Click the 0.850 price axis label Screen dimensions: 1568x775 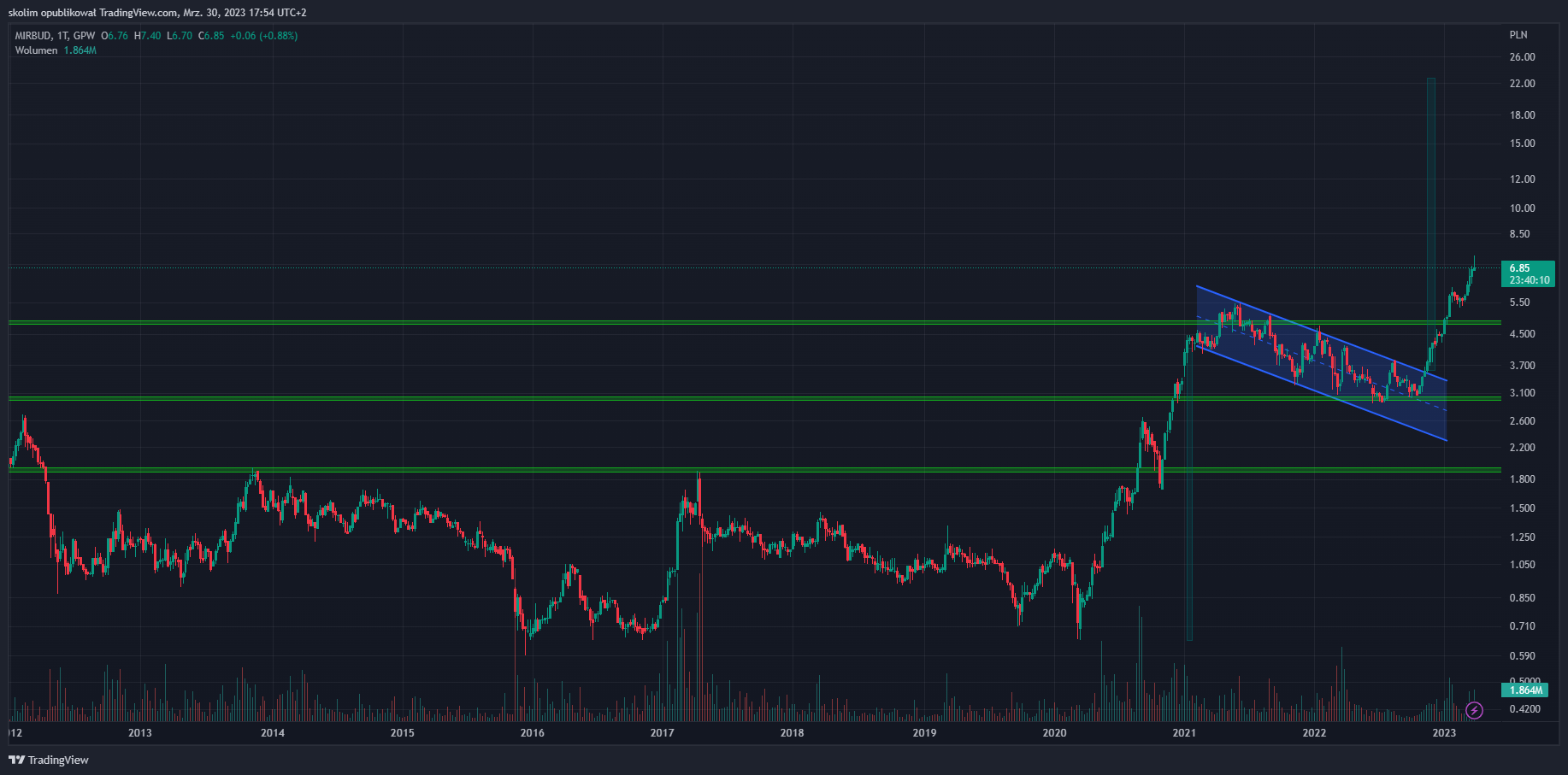click(1522, 598)
